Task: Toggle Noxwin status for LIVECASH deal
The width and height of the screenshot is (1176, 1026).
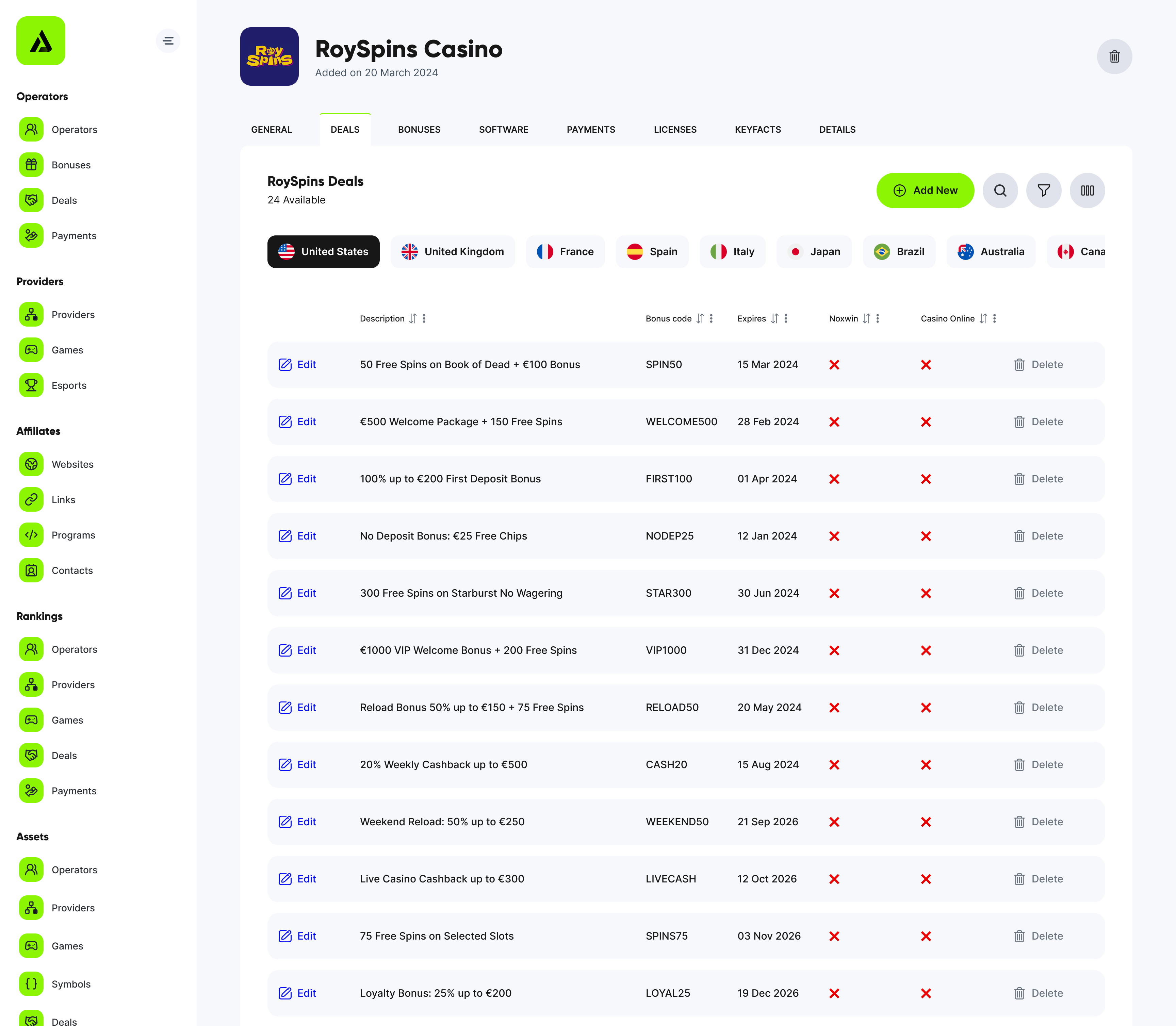Action: pos(834,879)
